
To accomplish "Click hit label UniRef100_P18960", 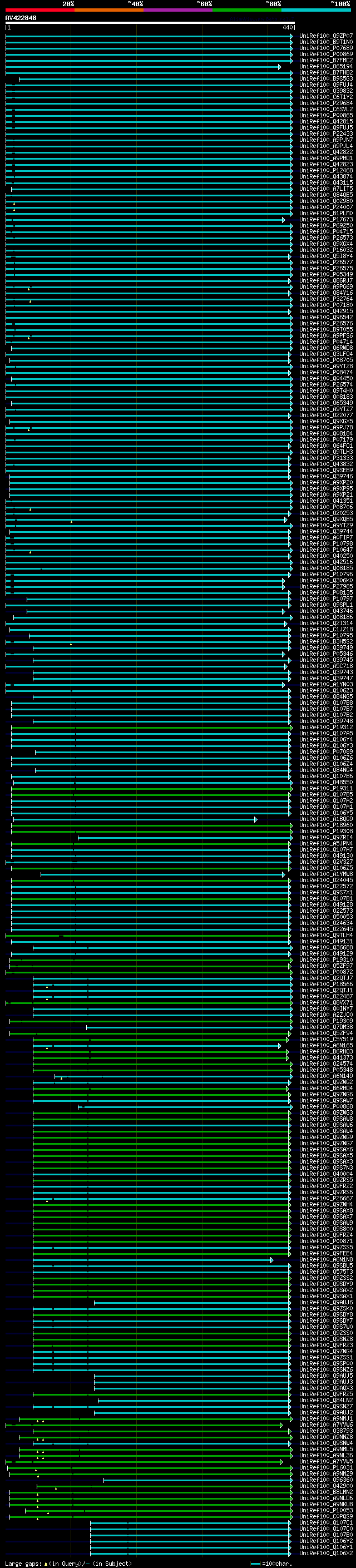I will pyautogui.click(x=326, y=825).
